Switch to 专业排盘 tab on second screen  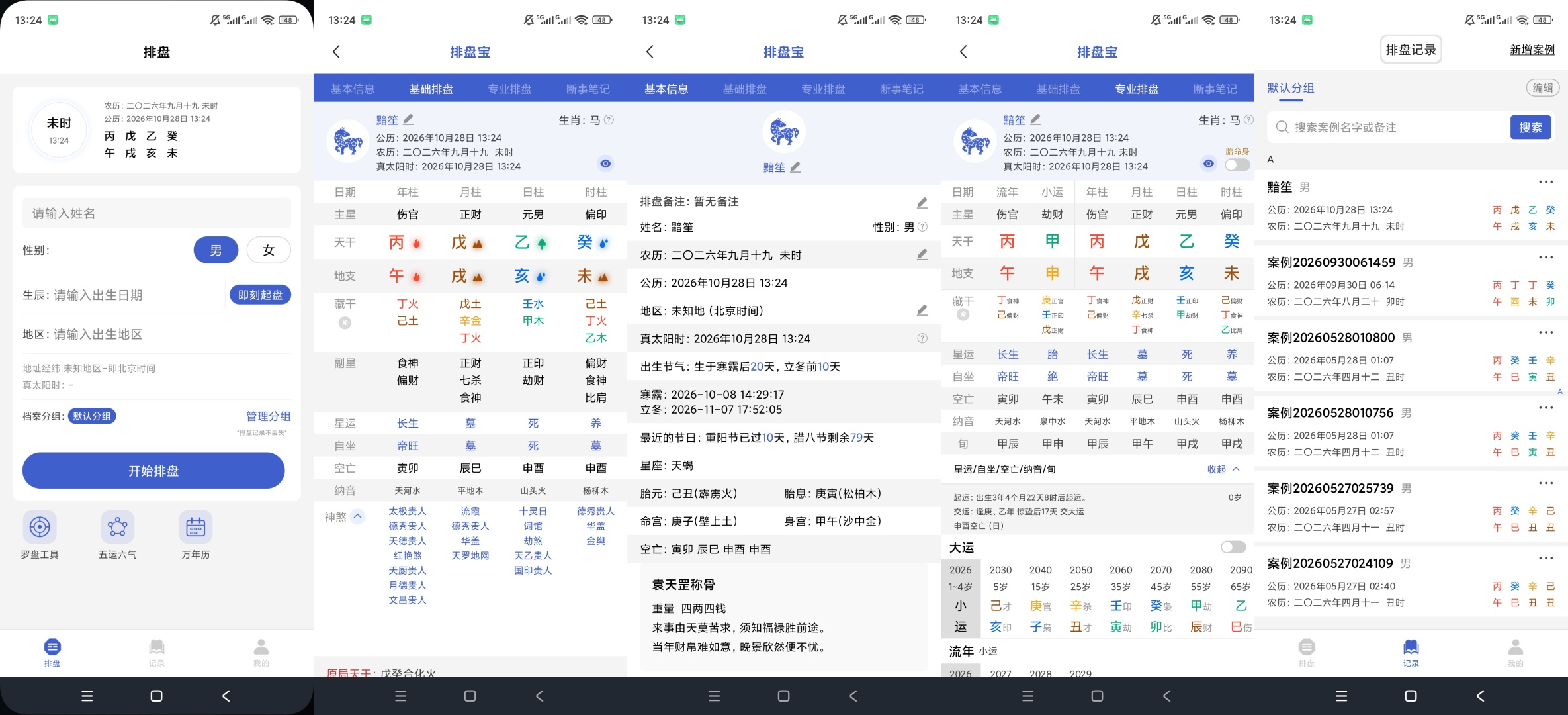point(509,89)
